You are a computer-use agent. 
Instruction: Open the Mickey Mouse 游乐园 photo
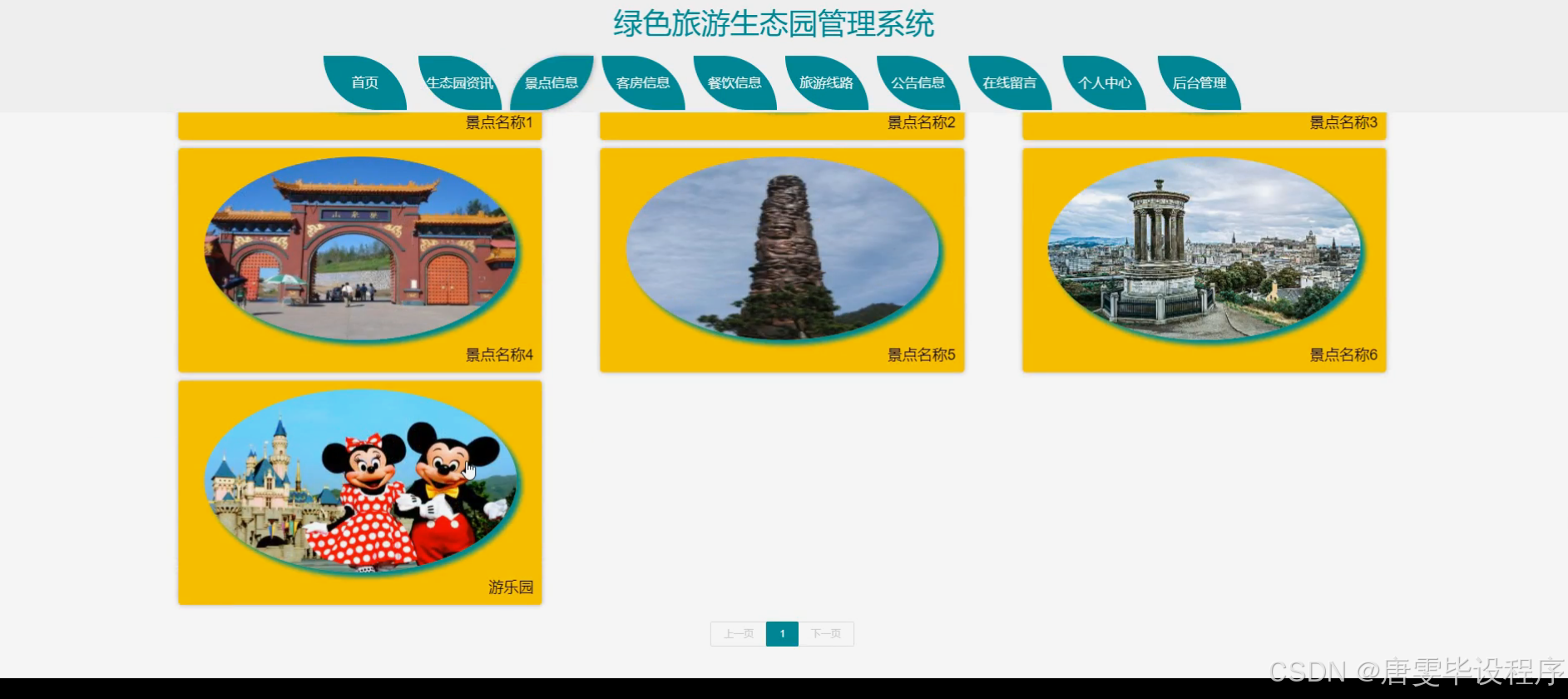(x=360, y=481)
